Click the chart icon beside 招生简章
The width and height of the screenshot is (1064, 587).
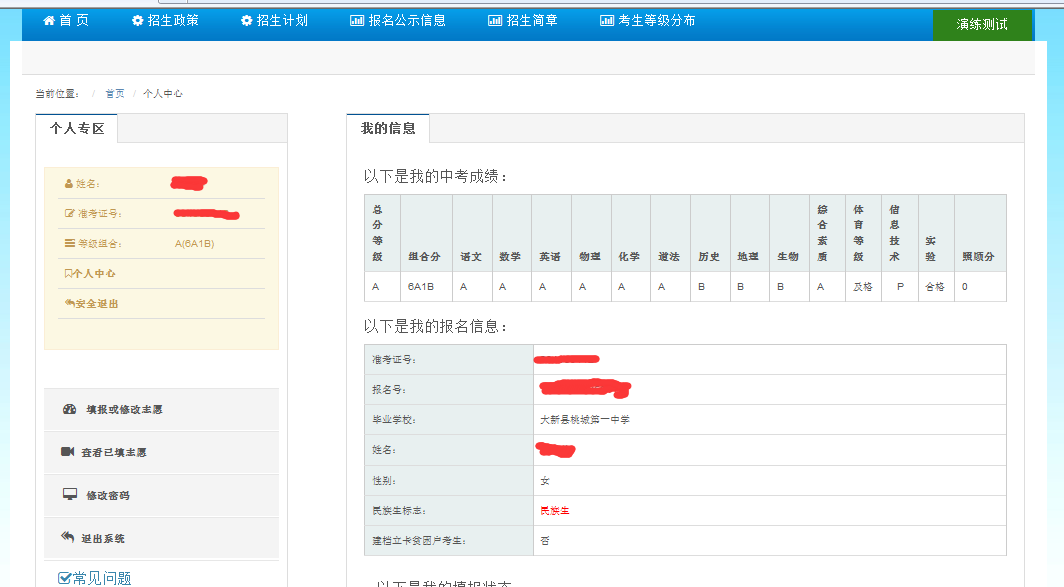point(495,21)
